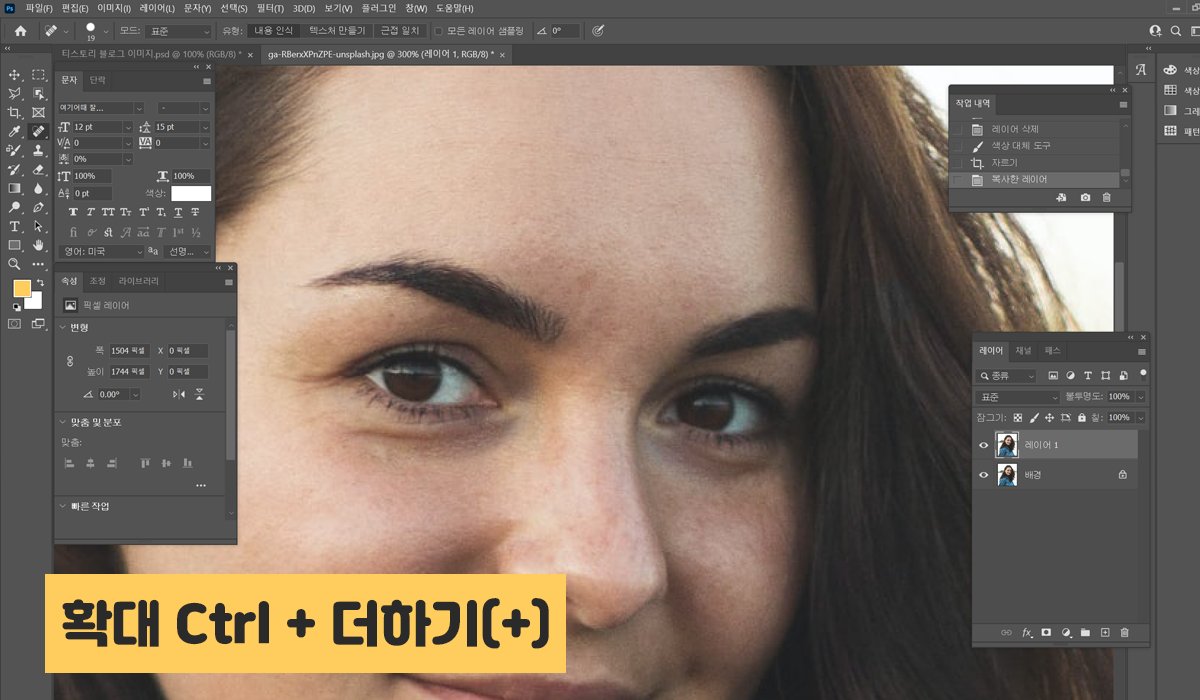Select '레이어 삭제' history state

(x=1034, y=129)
